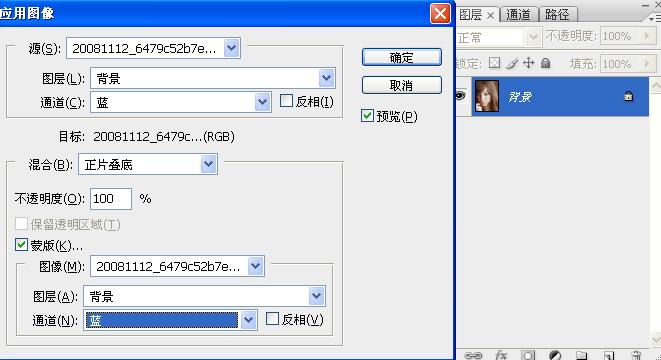Click the Link layers chain icon

[473, 355]
